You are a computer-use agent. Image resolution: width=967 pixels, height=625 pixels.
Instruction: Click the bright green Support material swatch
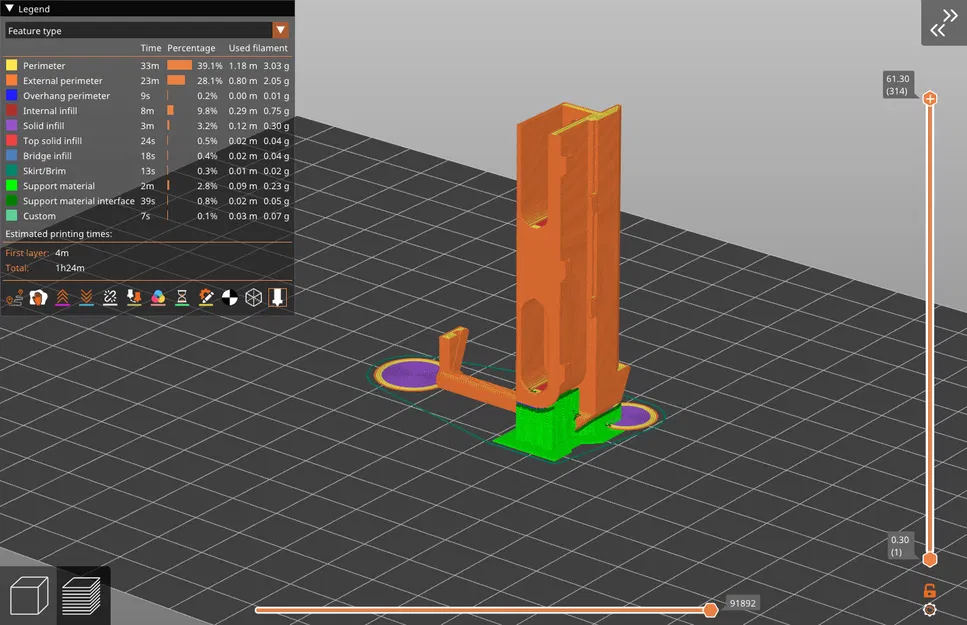coord(11,186)
